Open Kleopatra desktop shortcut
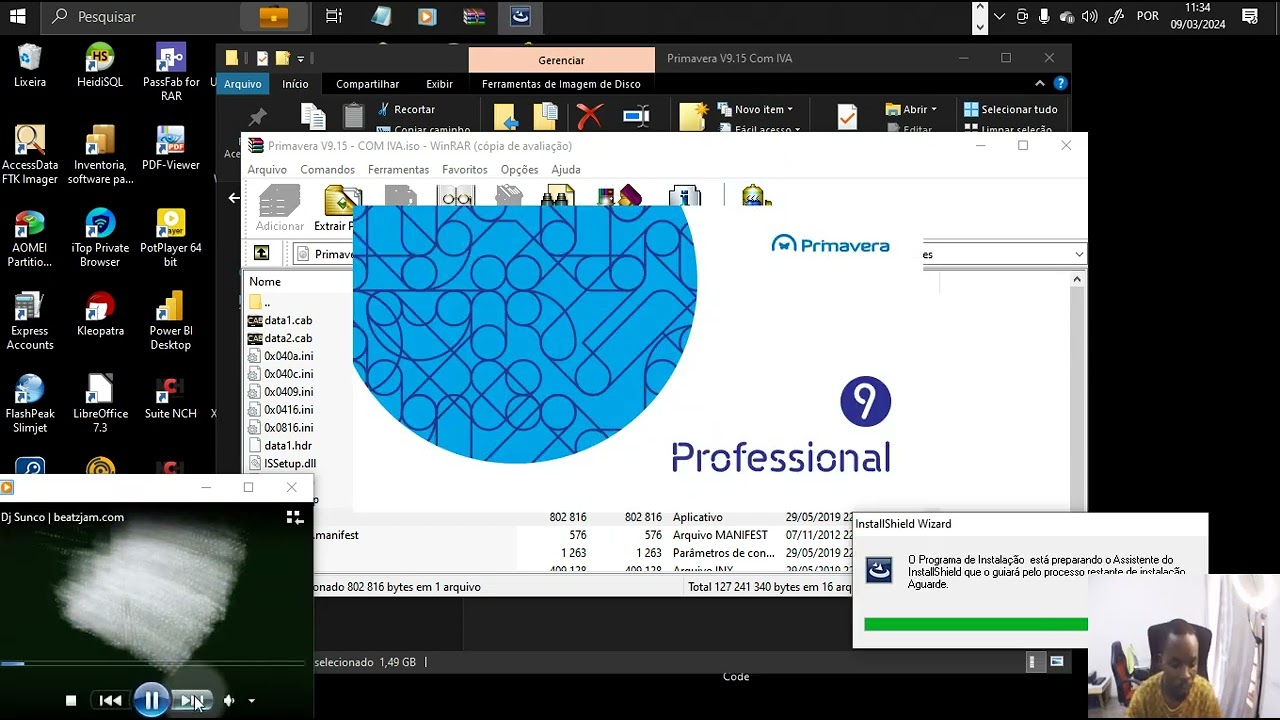Image resolution: width=1280 pixels, height=720 pixels. (x=100, y=314)
